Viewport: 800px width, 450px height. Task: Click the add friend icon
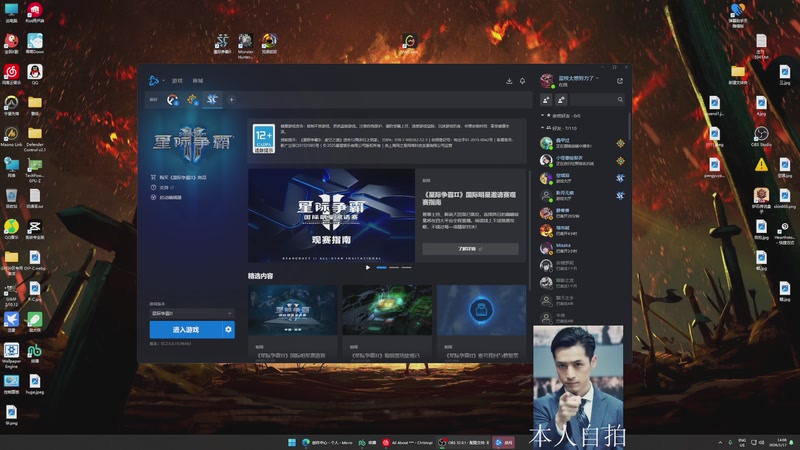pyautogui.click(x=546, y=99)
